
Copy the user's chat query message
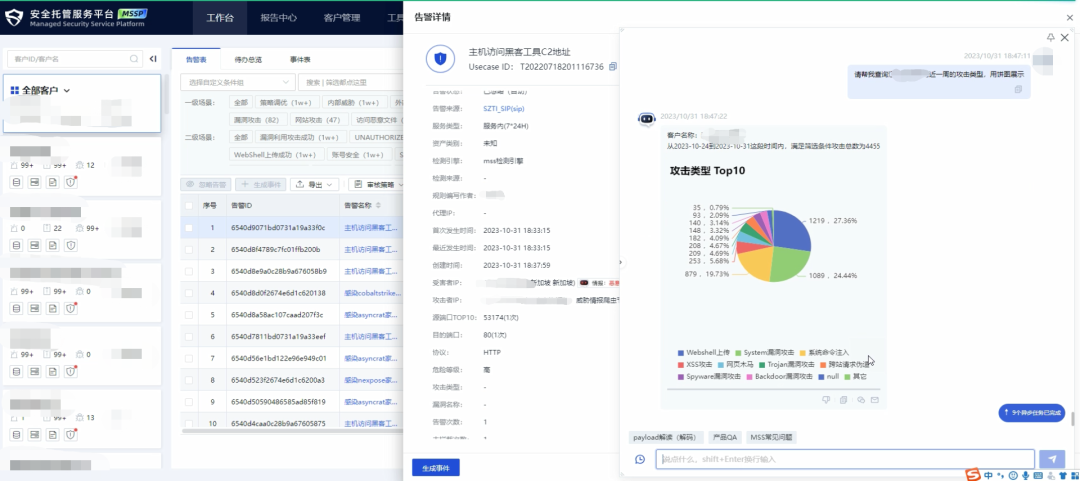(1018, 90)
